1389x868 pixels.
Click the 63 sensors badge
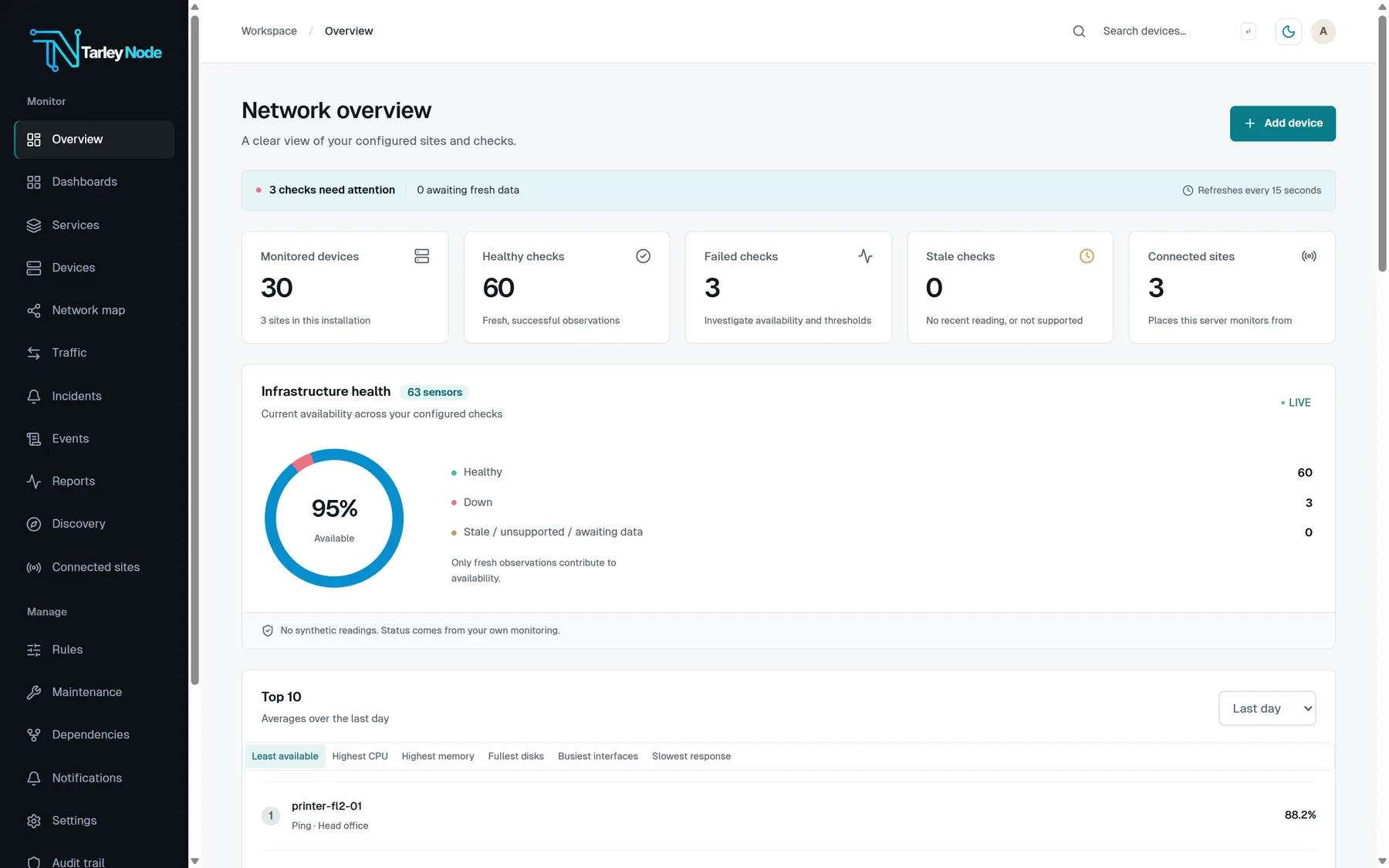click(434, 392)
